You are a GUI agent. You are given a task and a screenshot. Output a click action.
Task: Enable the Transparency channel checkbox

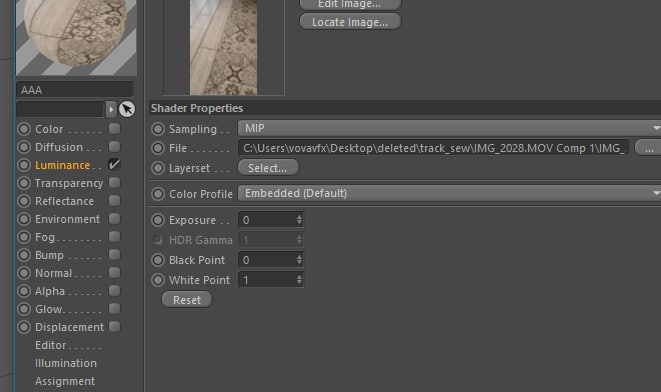click(114, 183)
